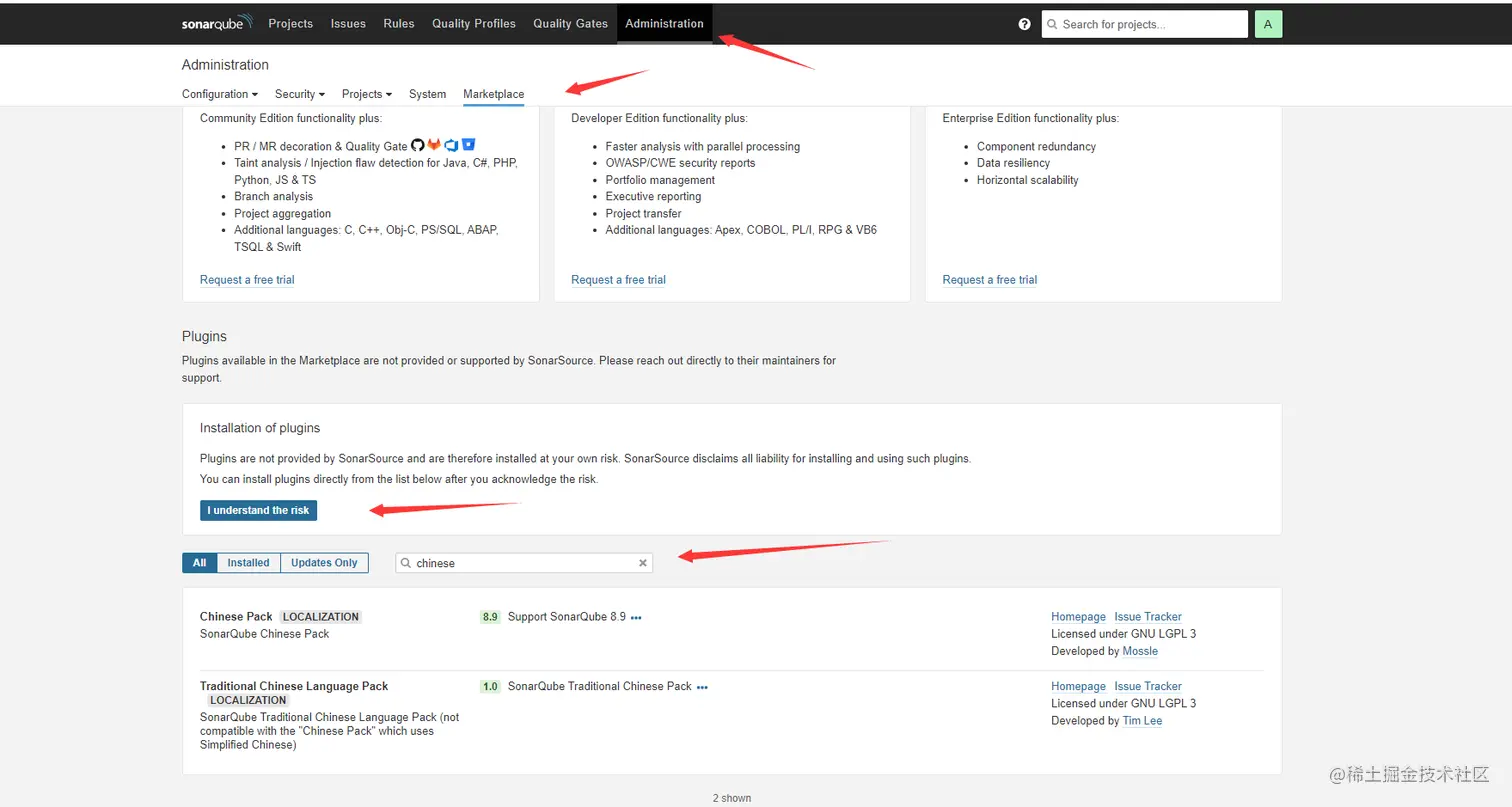Open the user avatar A menu
Screen dimensions: 1512x807
click(1268, 24)
